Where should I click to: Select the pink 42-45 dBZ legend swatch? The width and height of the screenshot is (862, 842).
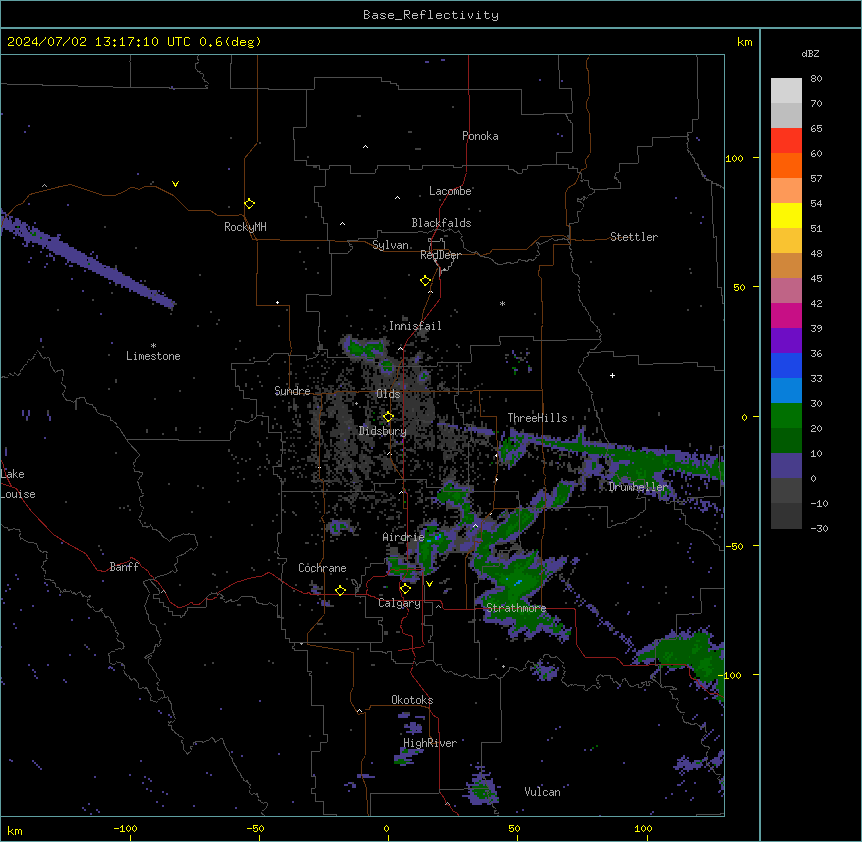pyautogui.click(x=786, y=291)
